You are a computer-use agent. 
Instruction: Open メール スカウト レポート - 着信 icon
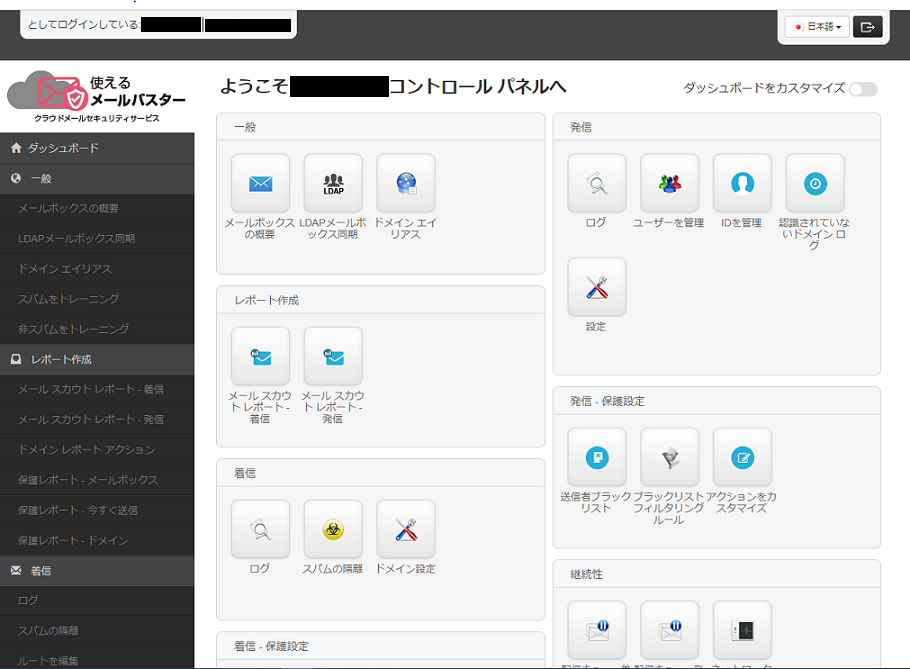[x=260, y=356]
